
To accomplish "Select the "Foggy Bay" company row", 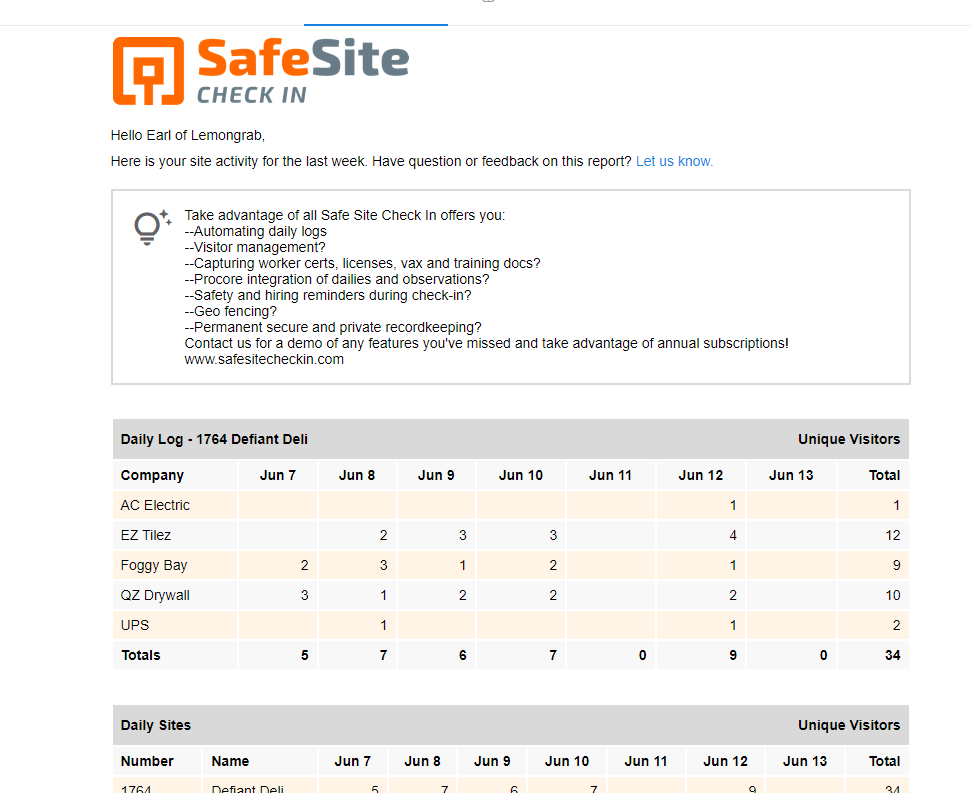I will (511, 565).
